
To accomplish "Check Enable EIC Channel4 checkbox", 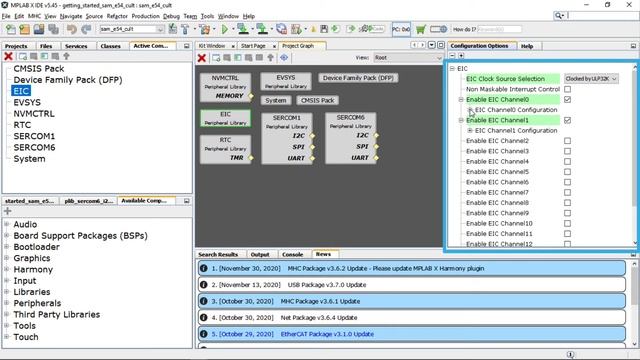I will pos(567,162).
